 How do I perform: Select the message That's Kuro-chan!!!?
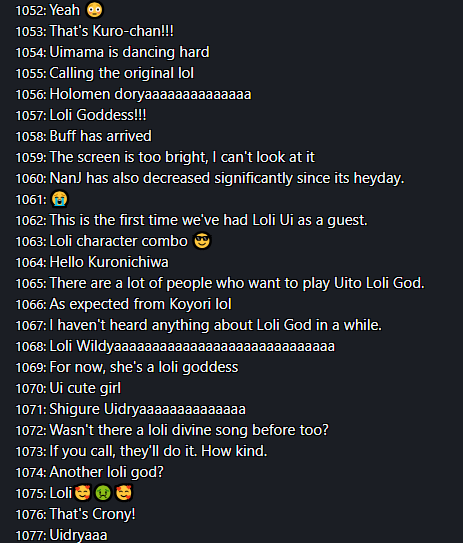[112, 31]
